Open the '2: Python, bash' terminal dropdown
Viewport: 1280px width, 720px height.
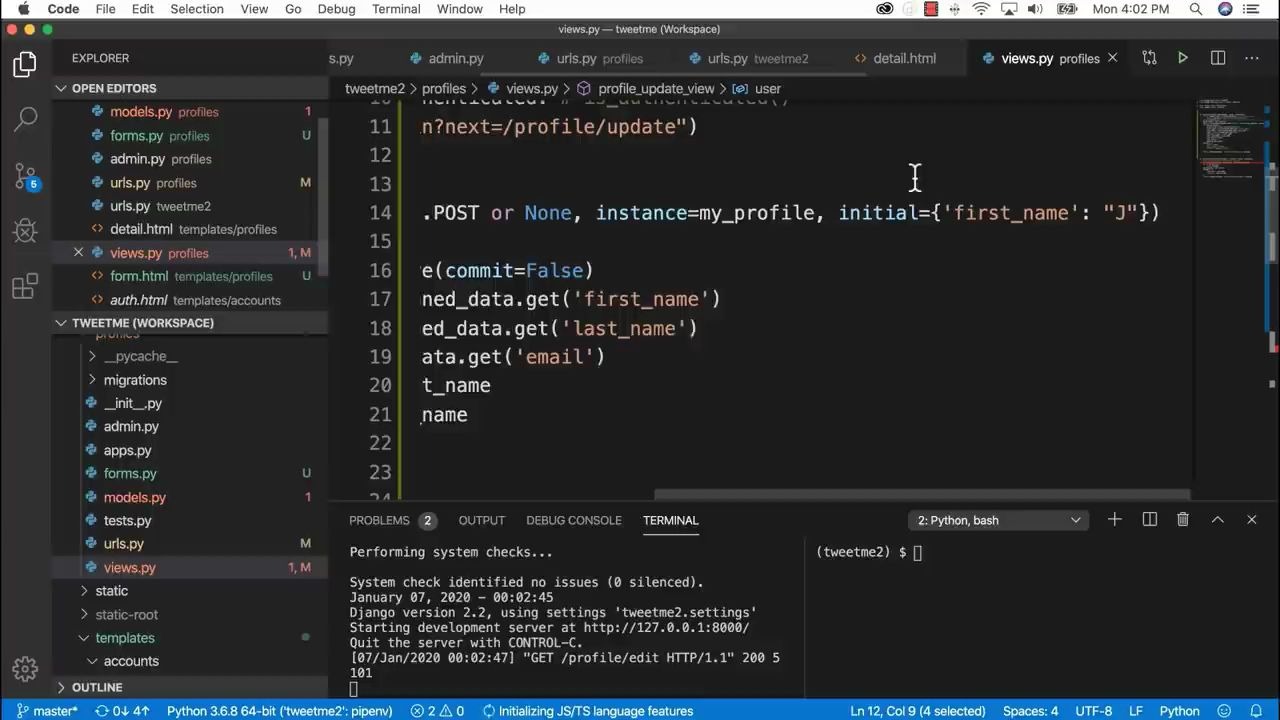[x=997, y=520]
